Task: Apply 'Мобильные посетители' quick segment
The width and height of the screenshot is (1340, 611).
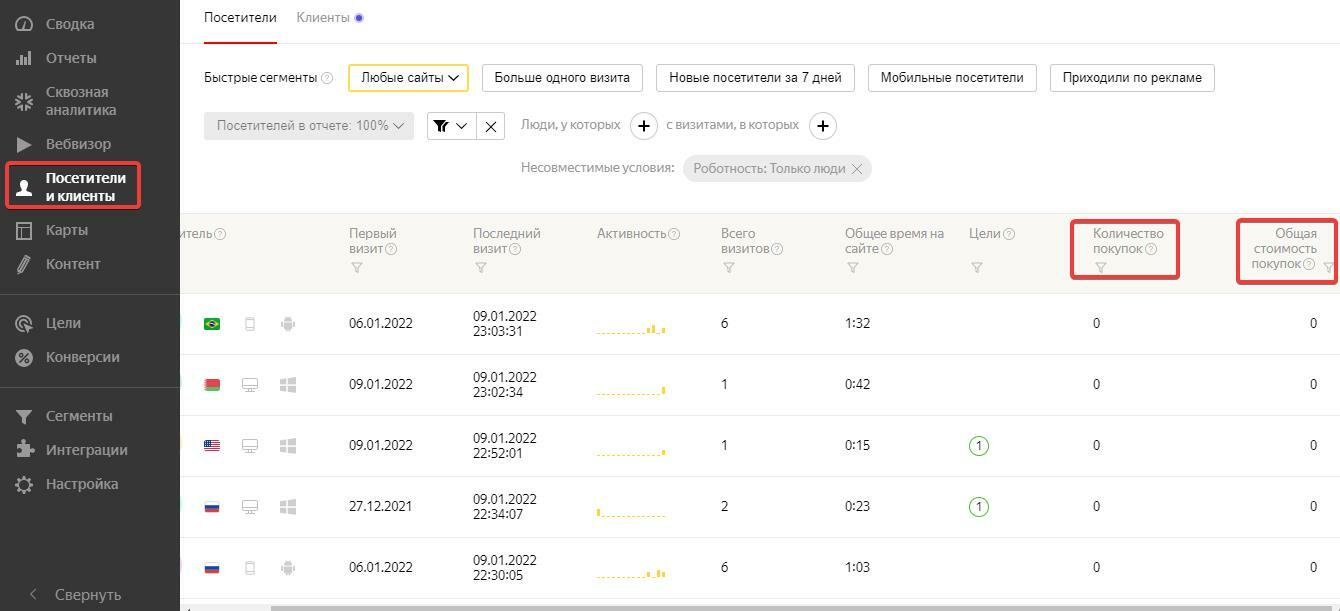Action: [951, 78]
